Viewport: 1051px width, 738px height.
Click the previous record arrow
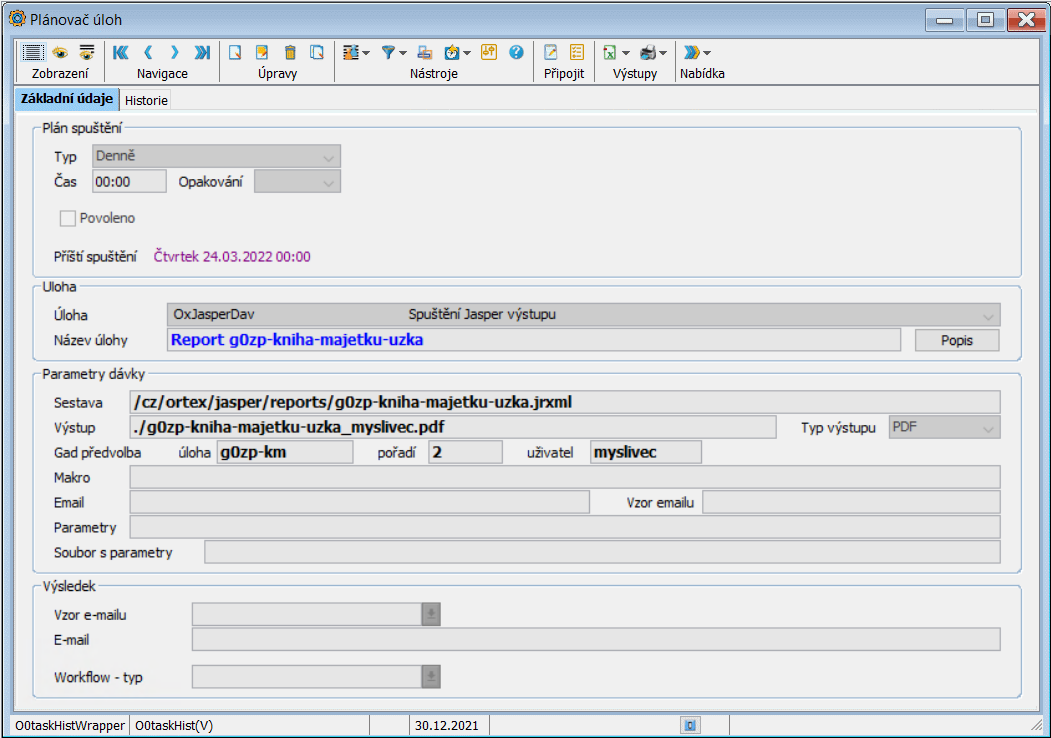point(148,53)
